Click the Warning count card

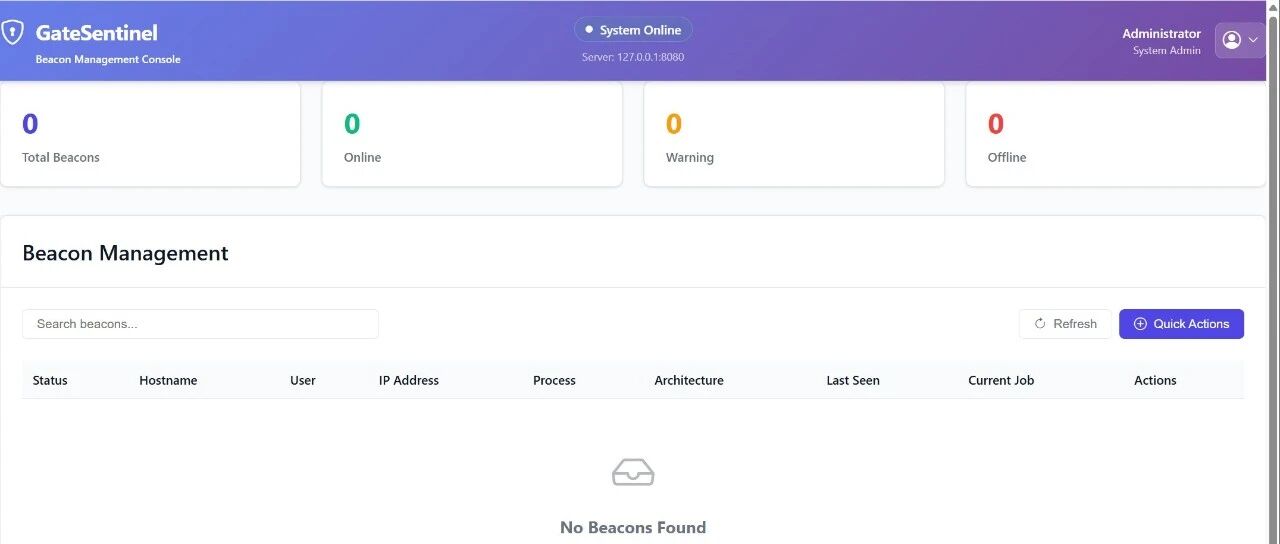pyautogui.click(x=794, y=134)
